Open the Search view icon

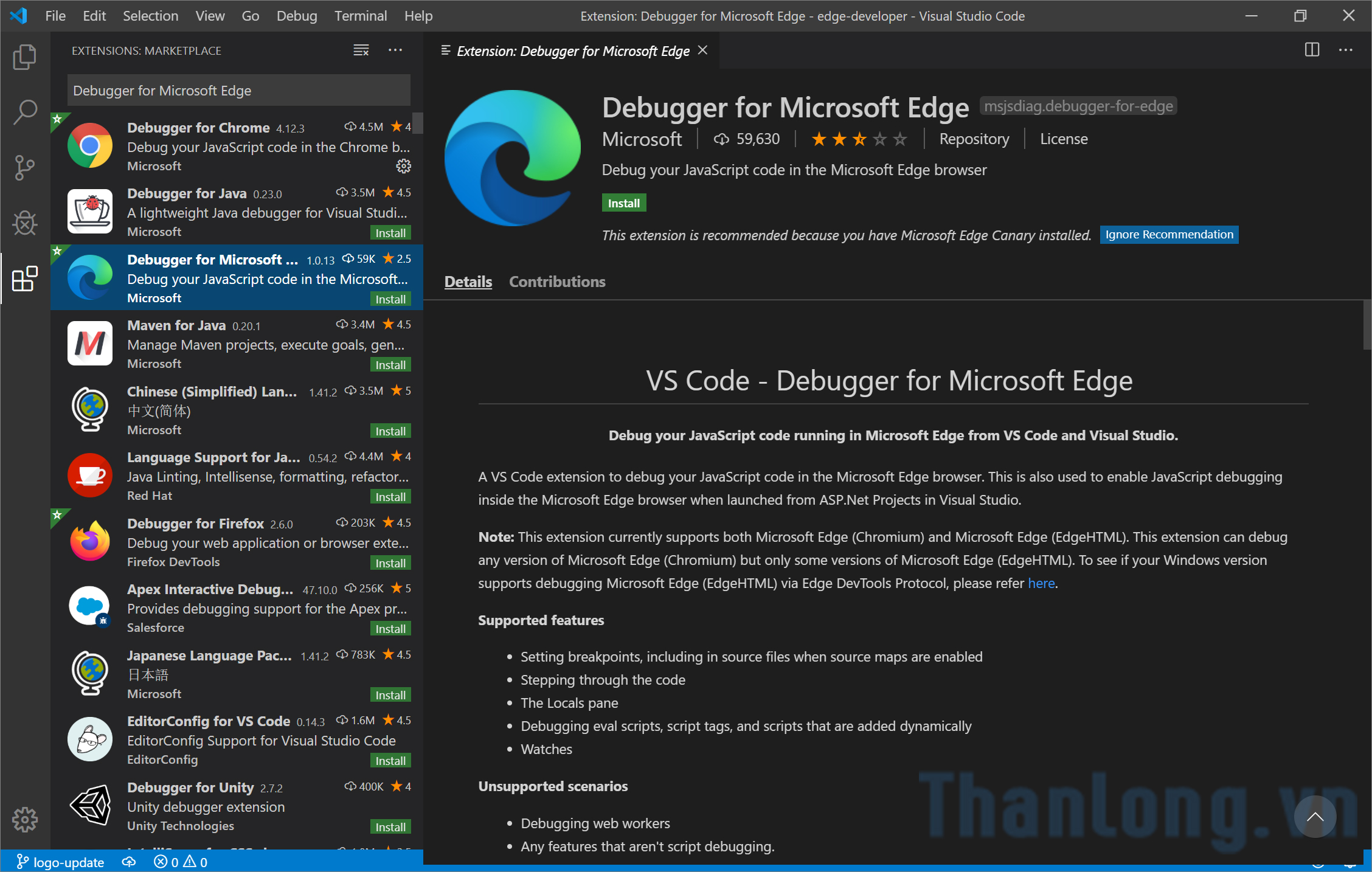click(25, 112)
